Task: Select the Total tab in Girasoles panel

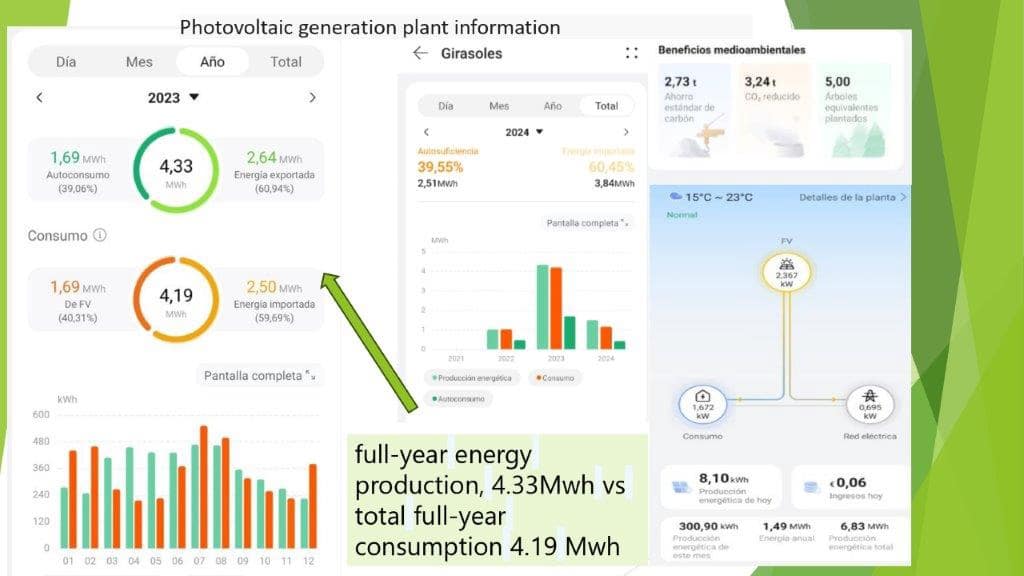Action: coord(606,106)
